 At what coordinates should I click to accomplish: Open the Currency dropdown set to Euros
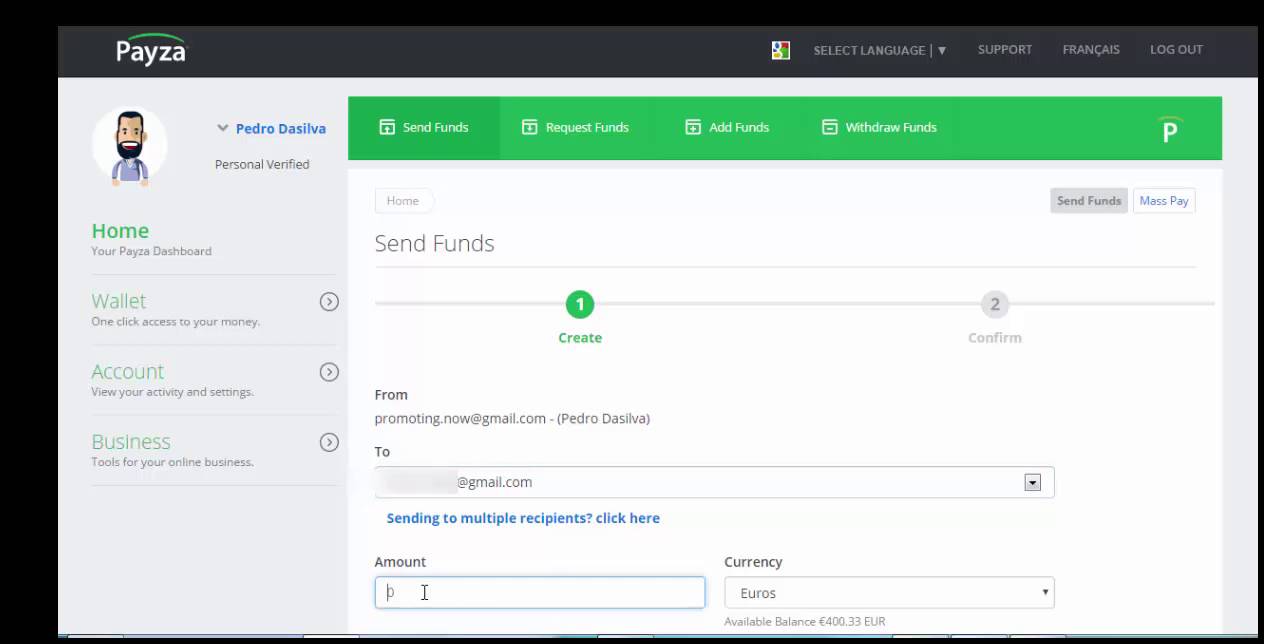point(889,592)
